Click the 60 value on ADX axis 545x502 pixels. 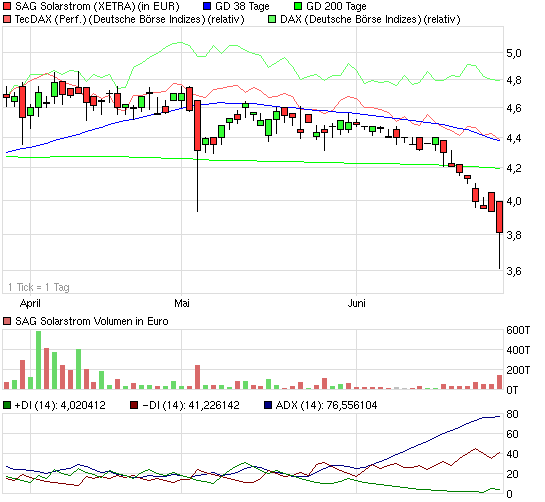coord(512,434)
